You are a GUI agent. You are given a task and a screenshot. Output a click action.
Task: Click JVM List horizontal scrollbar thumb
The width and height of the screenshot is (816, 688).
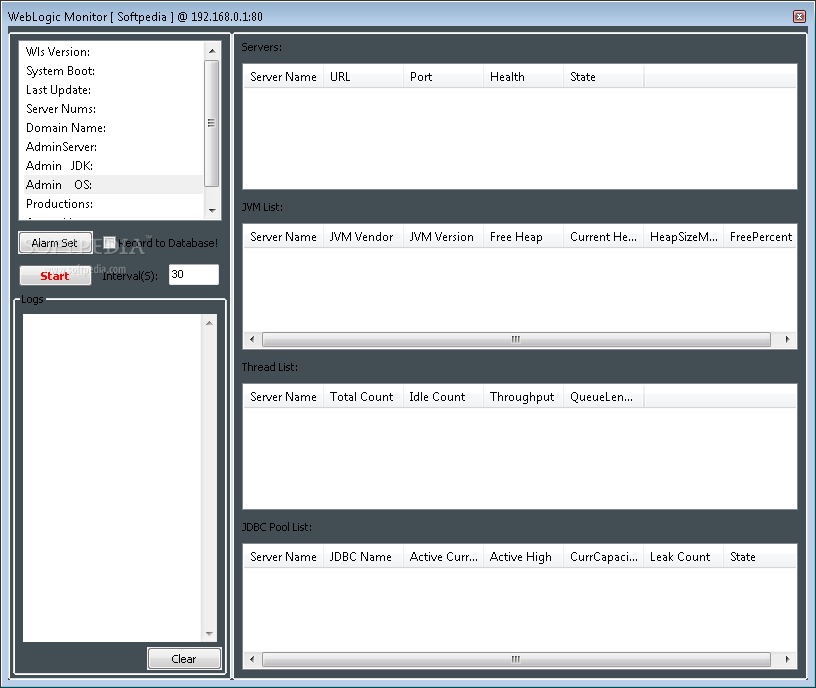tap(516, 339)
